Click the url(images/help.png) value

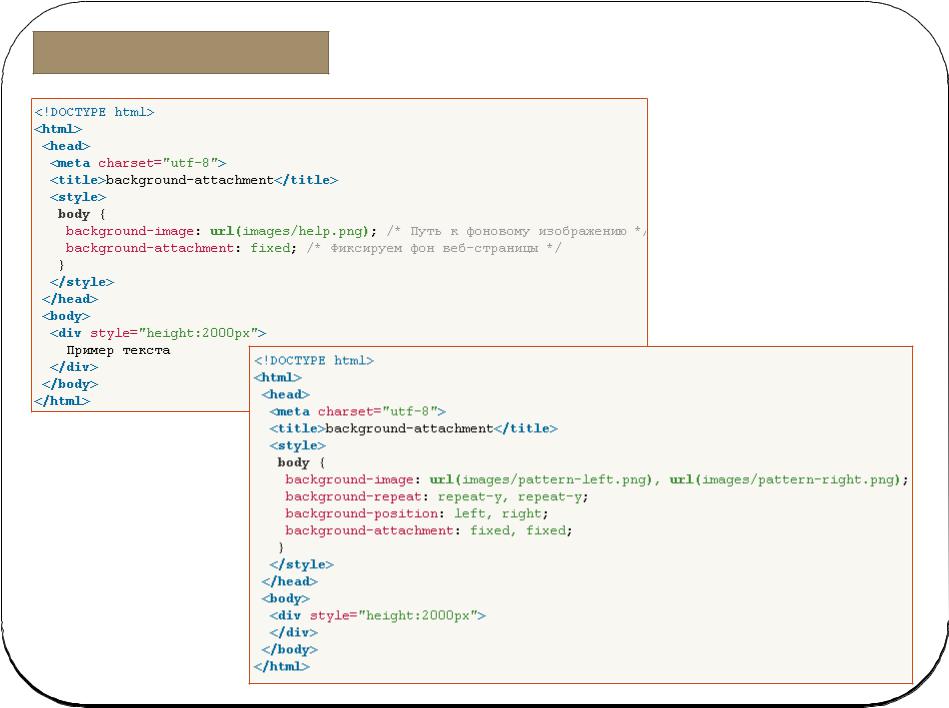(289, 231)
